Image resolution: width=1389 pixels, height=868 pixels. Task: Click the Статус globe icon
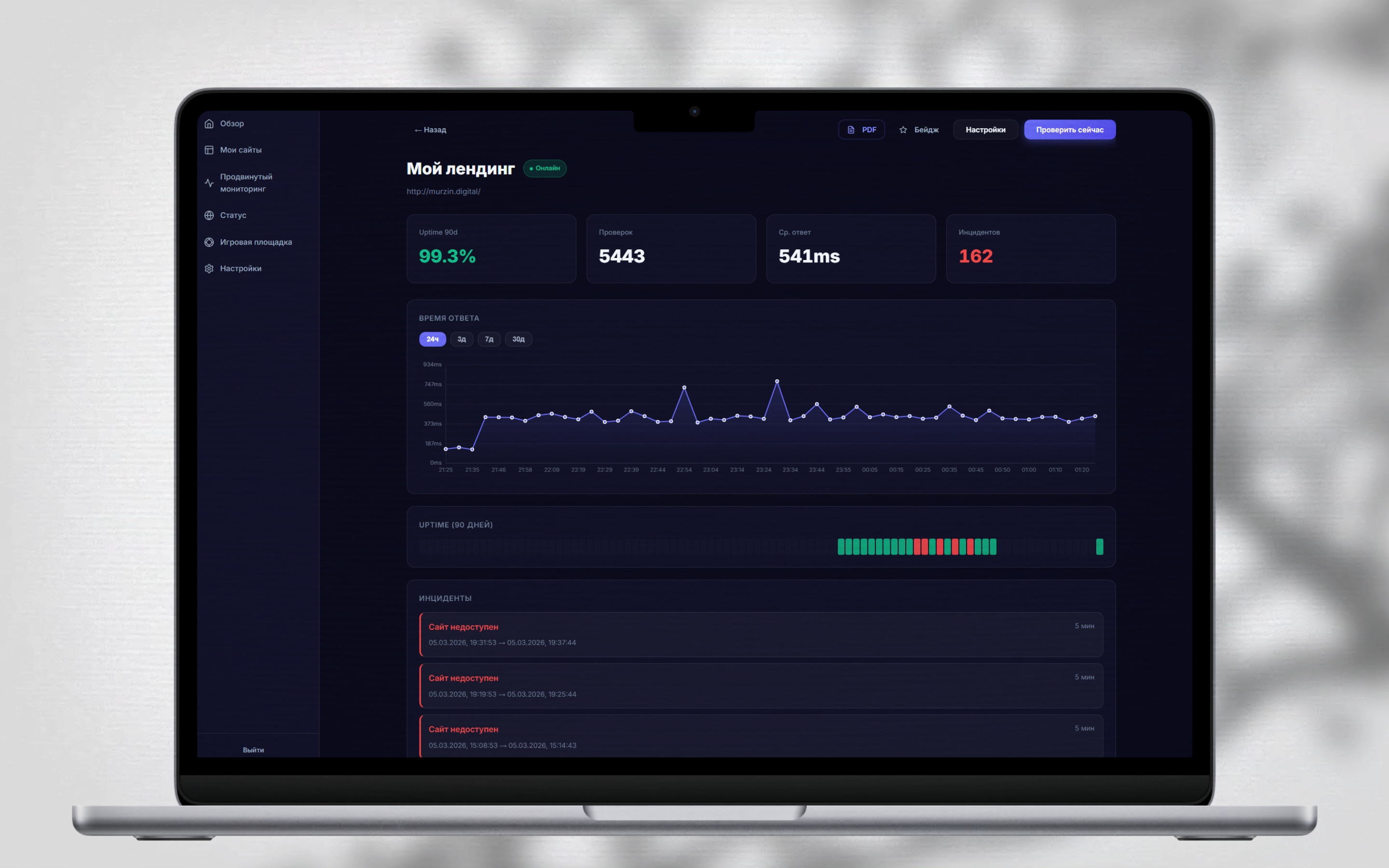click(x=209, y=215)
